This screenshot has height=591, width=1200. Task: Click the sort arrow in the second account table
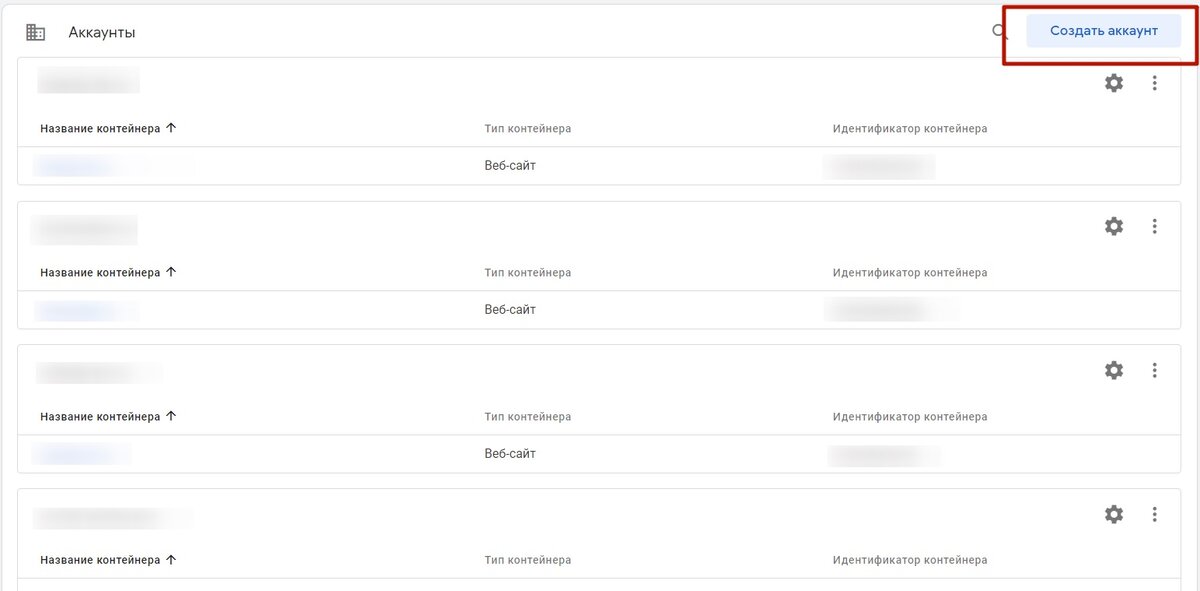tap(171, 271)
